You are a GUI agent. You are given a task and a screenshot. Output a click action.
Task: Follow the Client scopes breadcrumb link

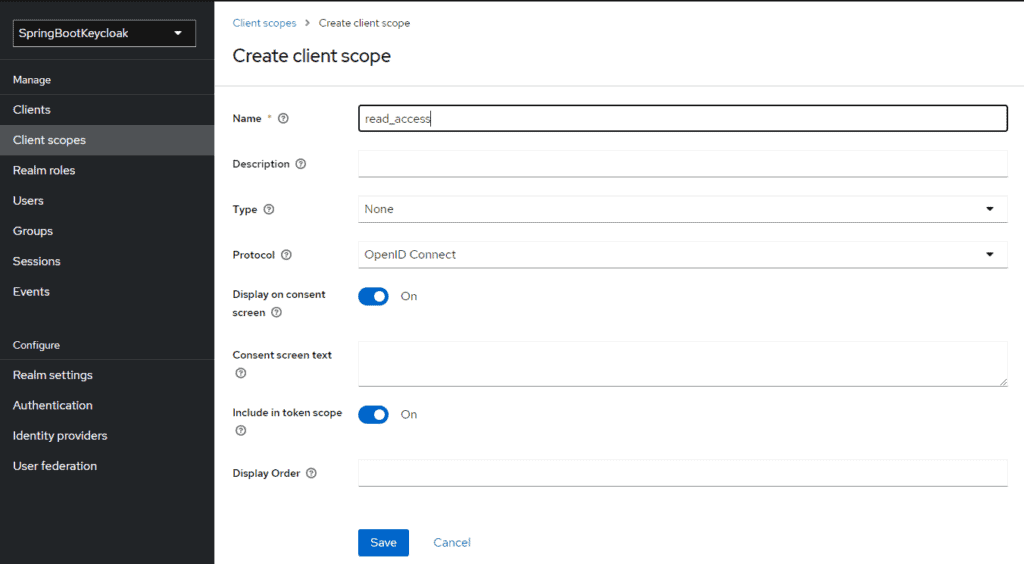click(264, 23)
